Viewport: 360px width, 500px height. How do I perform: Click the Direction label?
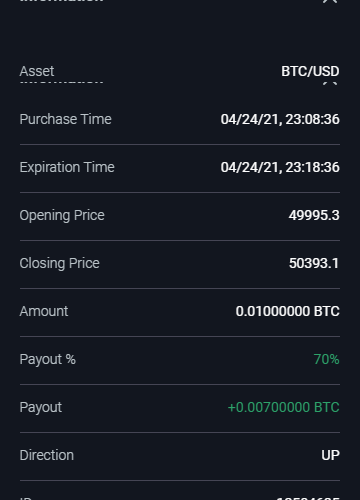click(47, 455)
